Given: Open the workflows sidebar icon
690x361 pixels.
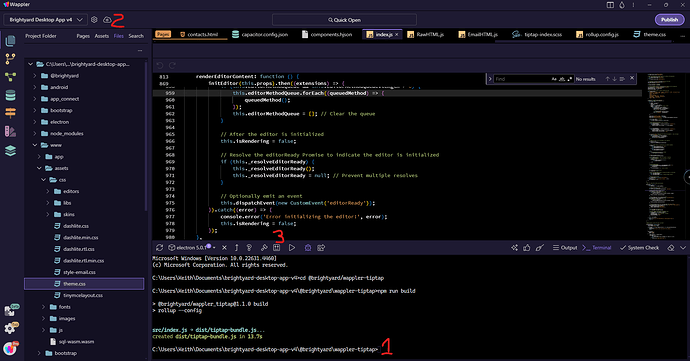Looking at the screenshot, I should [11, 77].
